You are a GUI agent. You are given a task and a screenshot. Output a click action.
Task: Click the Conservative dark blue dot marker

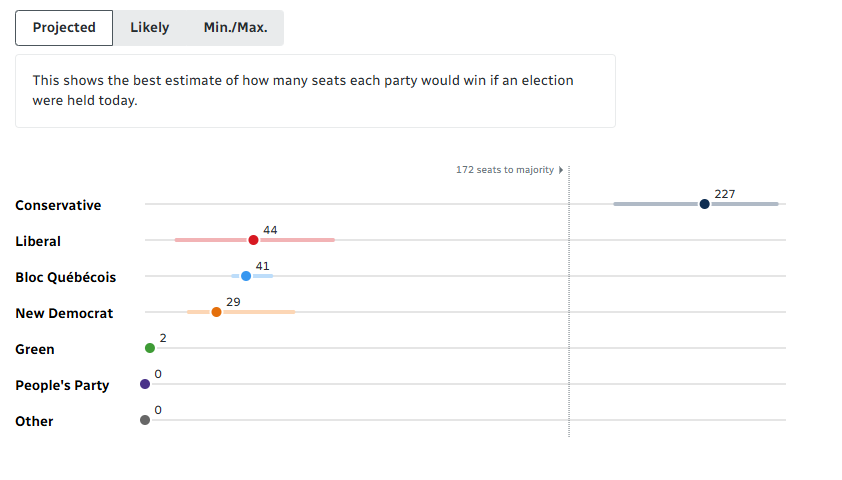point(705,204)
